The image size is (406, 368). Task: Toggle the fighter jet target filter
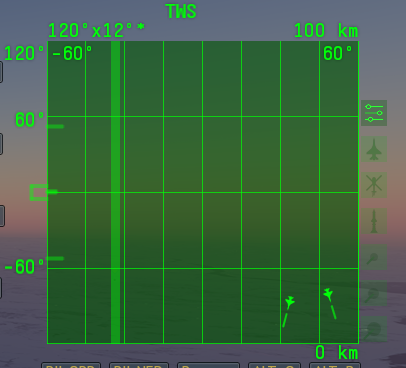[374, 149]
